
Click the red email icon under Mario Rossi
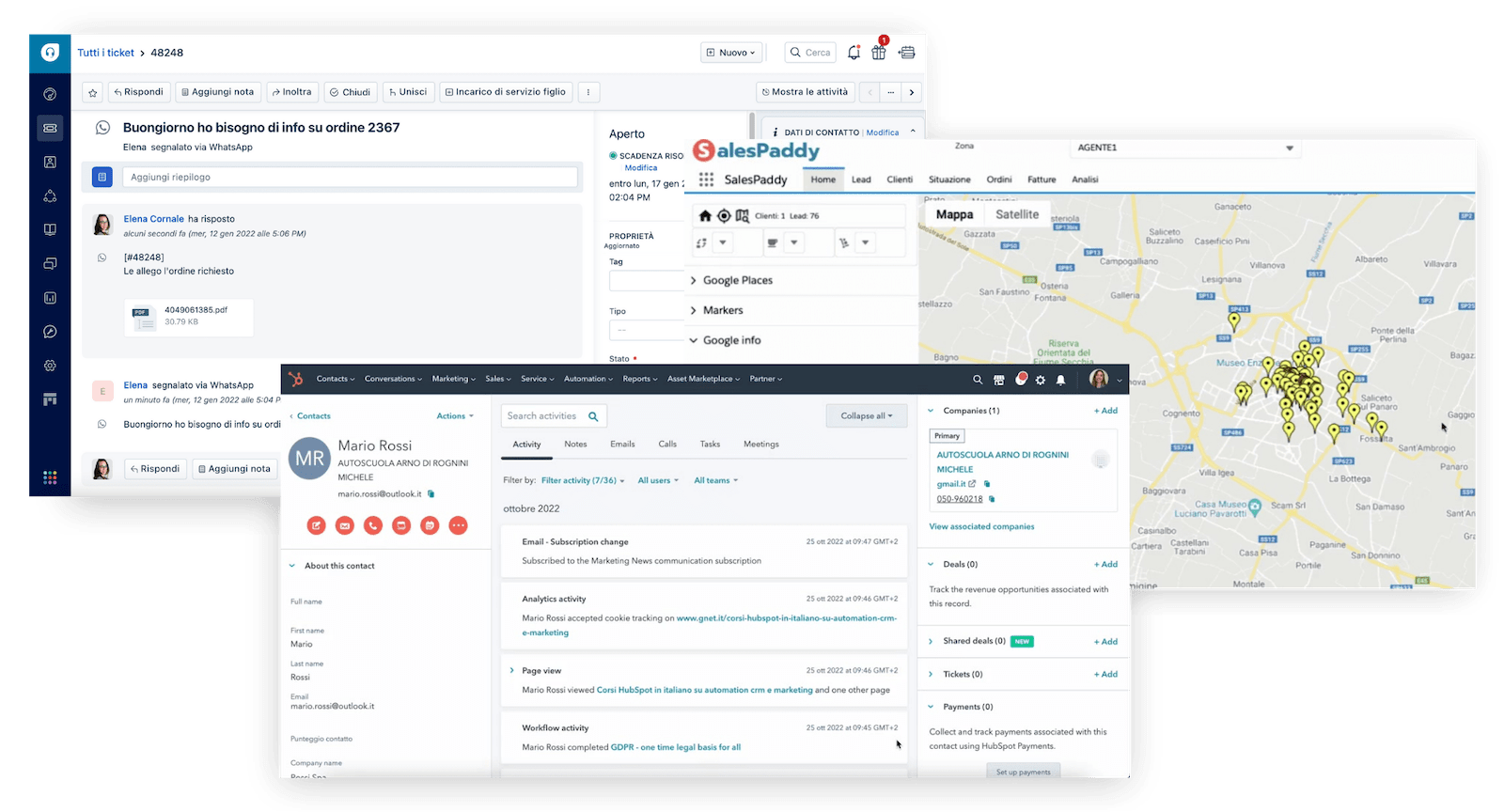coord(345,525)
